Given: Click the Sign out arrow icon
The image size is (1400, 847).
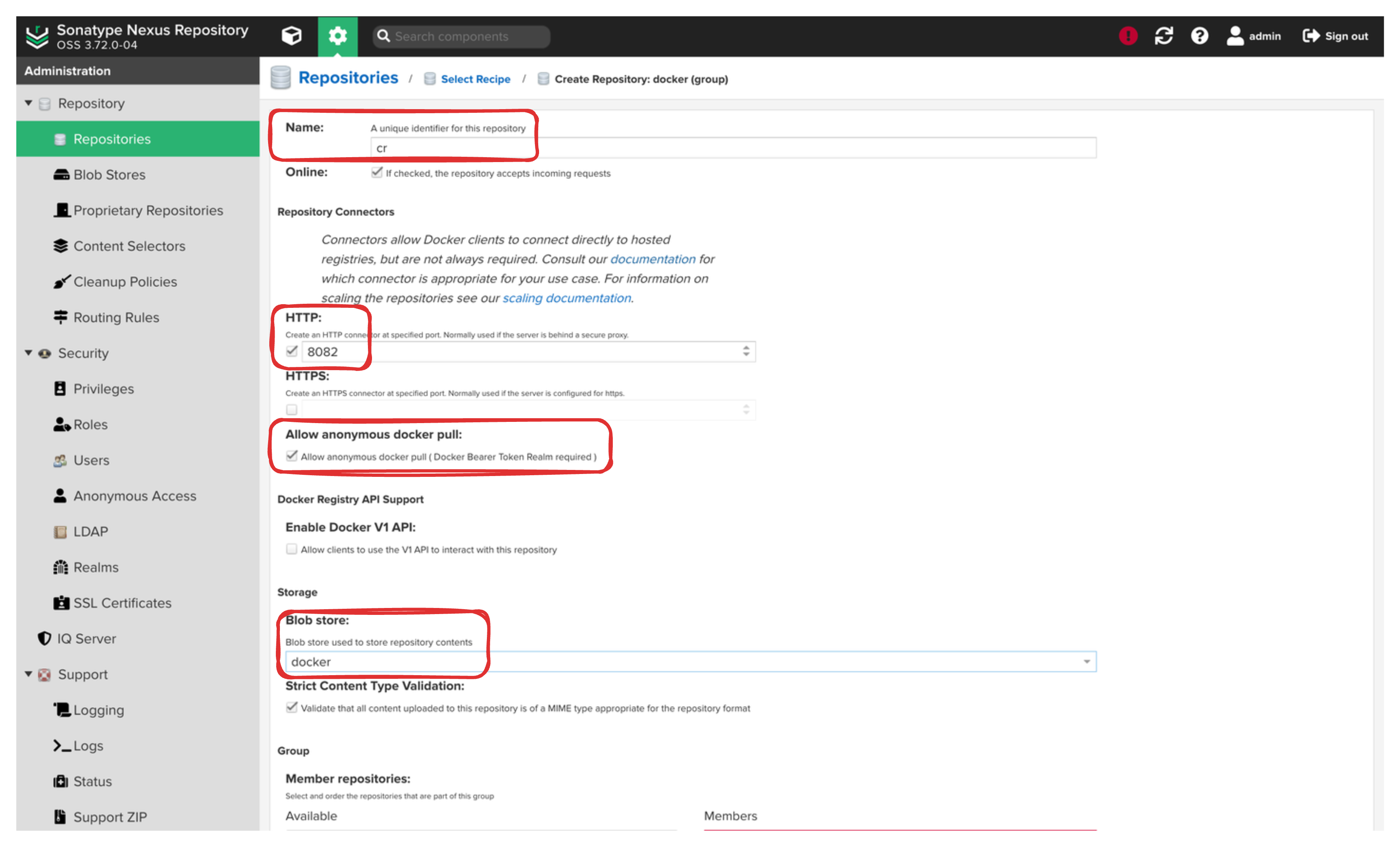Looking at the screenshot, I should [1311, 36].
